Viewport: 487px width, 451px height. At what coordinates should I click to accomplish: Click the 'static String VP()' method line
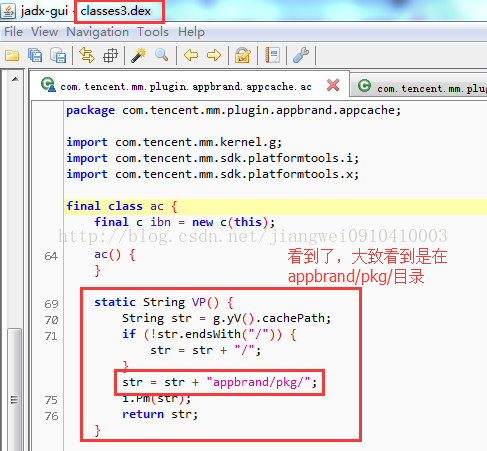[164, 302]
